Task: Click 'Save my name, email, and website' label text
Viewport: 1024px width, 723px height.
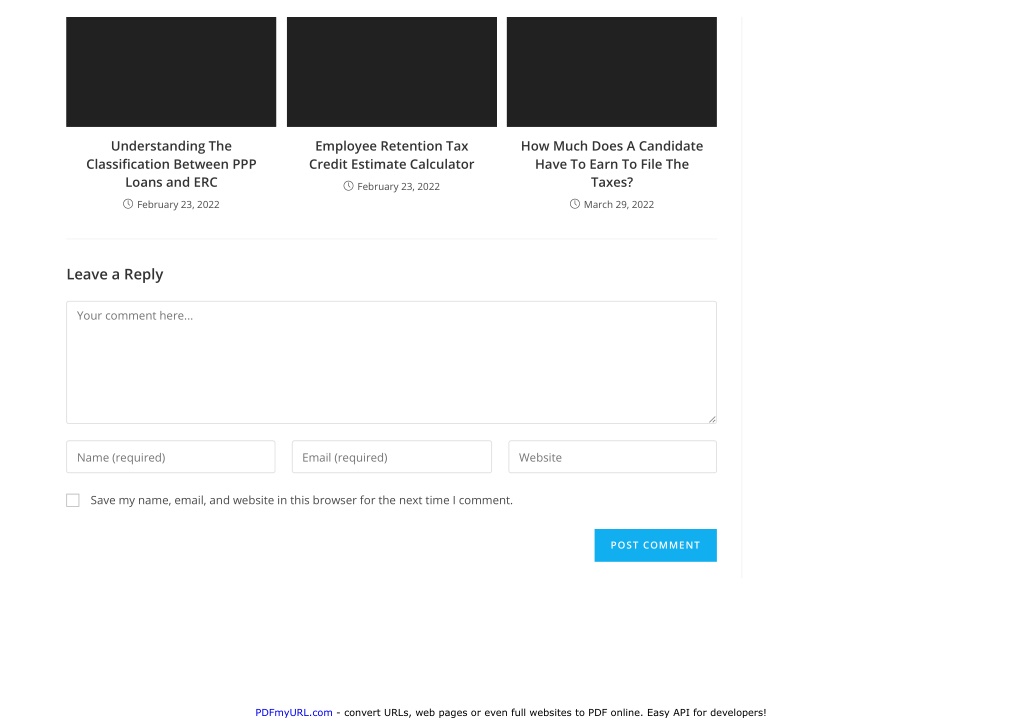Action: click(x=302, y=500)
